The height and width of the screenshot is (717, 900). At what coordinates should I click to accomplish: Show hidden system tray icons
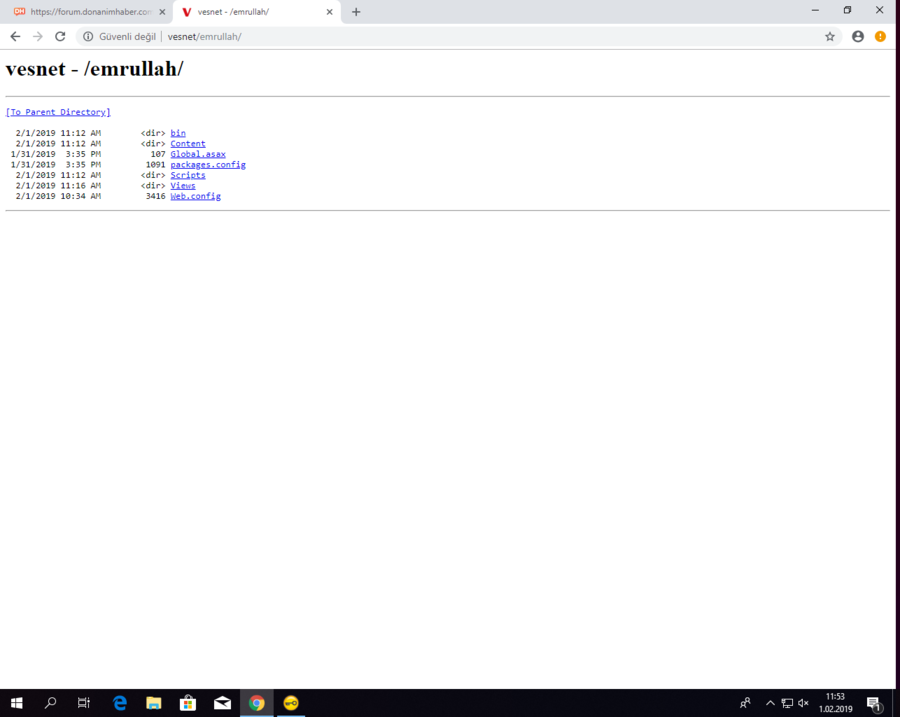[770, 703]
